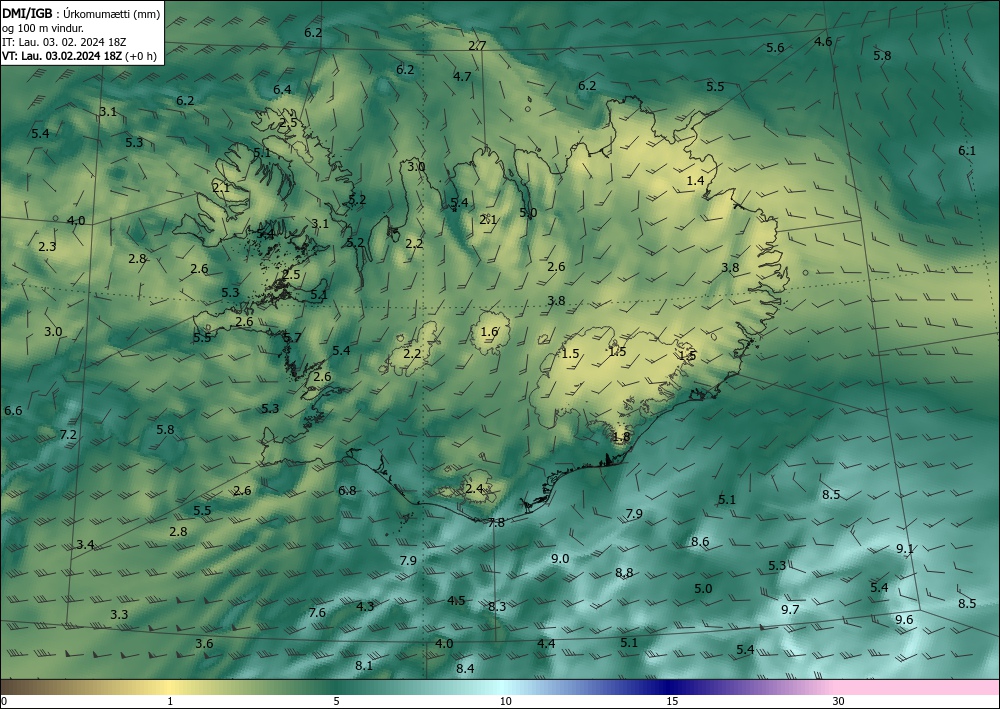Click the 1.4 value in northeast Iceland
Viewport: 1000px width, 709px height.
point(695,181)
